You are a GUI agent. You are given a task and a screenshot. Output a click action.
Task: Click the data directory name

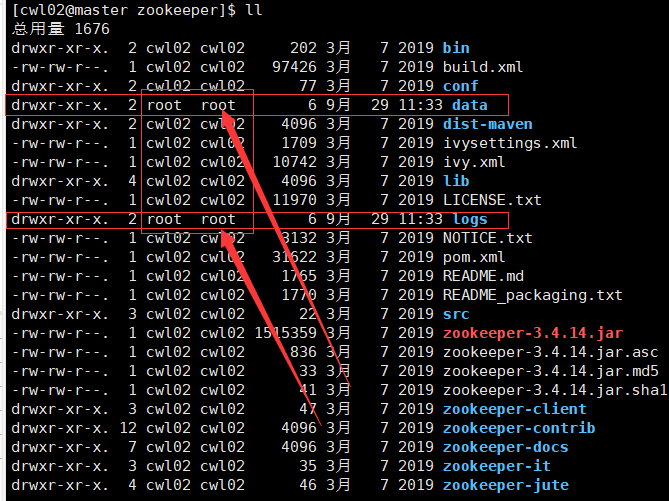tap(470, 105)
